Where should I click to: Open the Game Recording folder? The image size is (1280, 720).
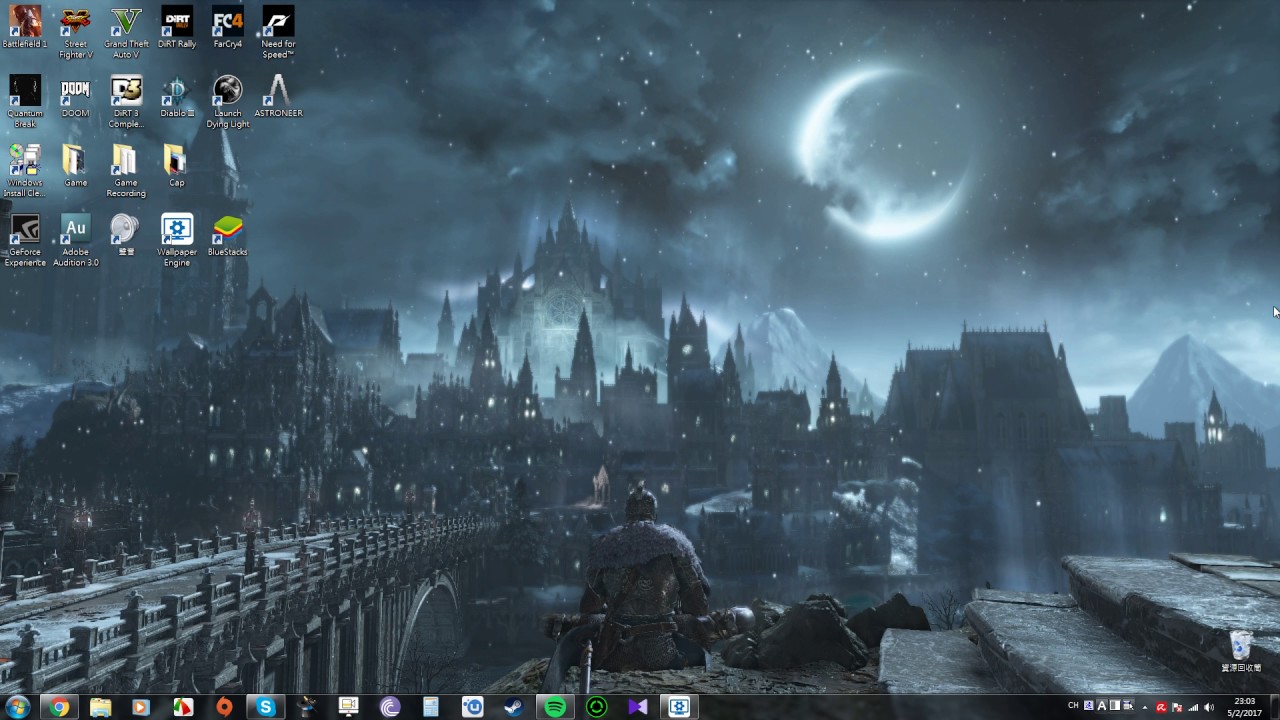pos(125,162)
